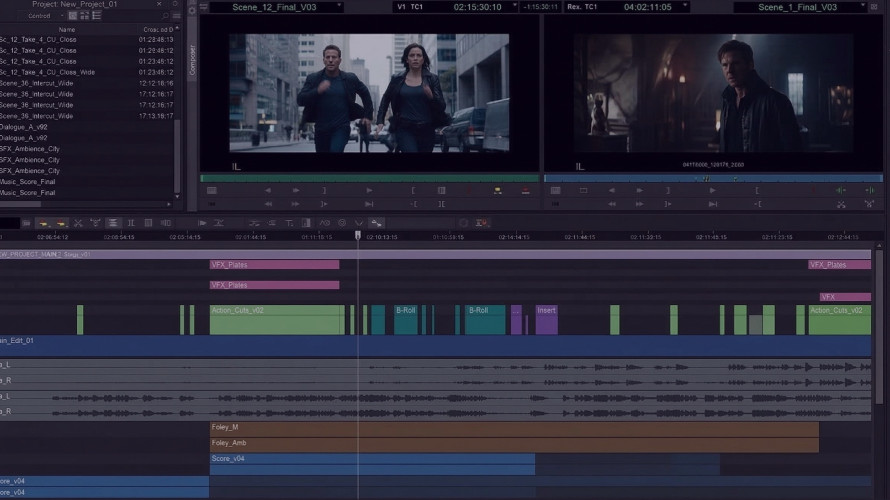Click the waveform keyframe icon in timeline toolbar
The width and height of the screenshot is (890, 500).
(x=325, y=223)
